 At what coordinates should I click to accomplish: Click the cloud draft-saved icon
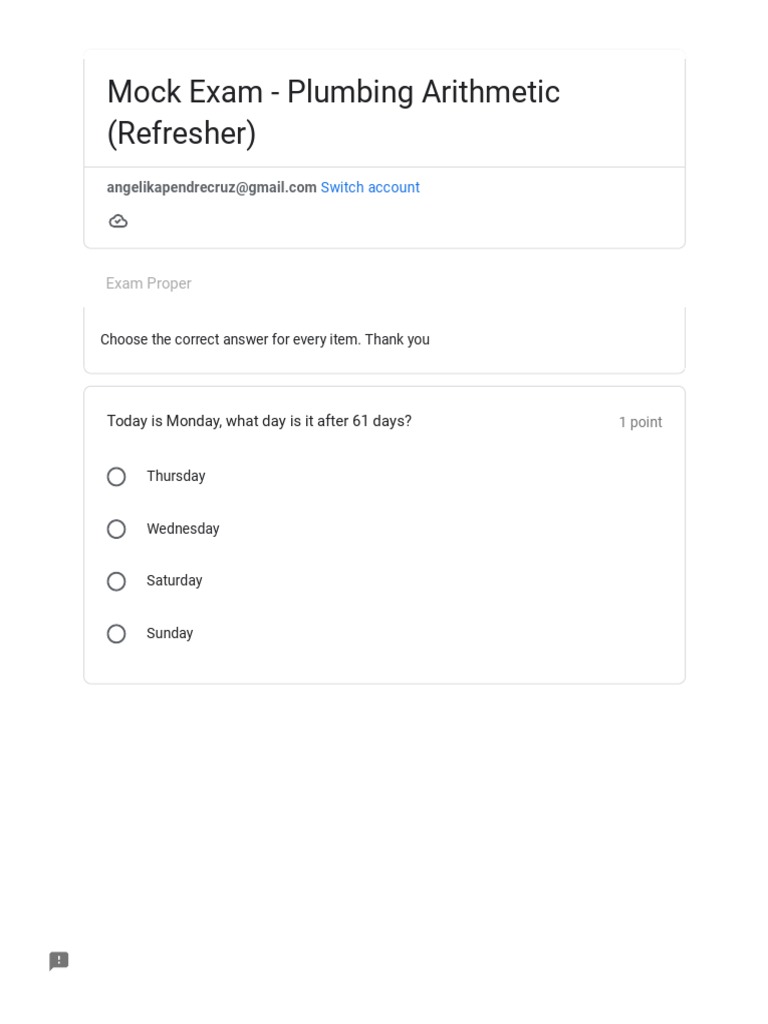click(118, 221)
